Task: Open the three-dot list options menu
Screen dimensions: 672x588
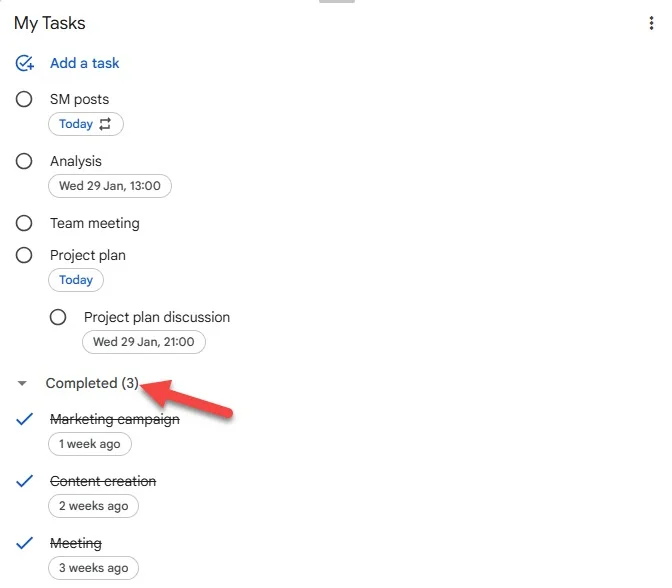Action: (651, 23)
